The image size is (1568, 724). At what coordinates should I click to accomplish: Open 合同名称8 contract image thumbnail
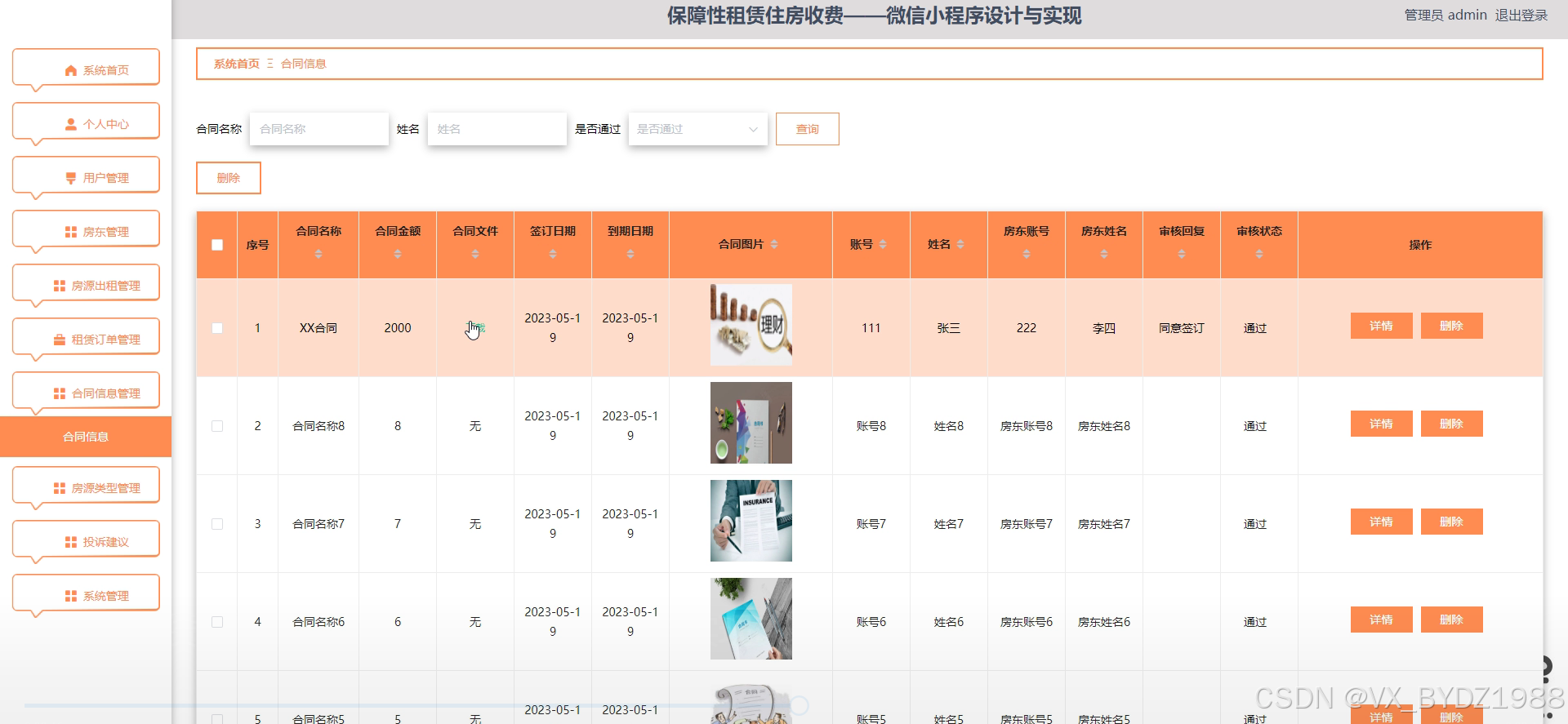point(751,423)
